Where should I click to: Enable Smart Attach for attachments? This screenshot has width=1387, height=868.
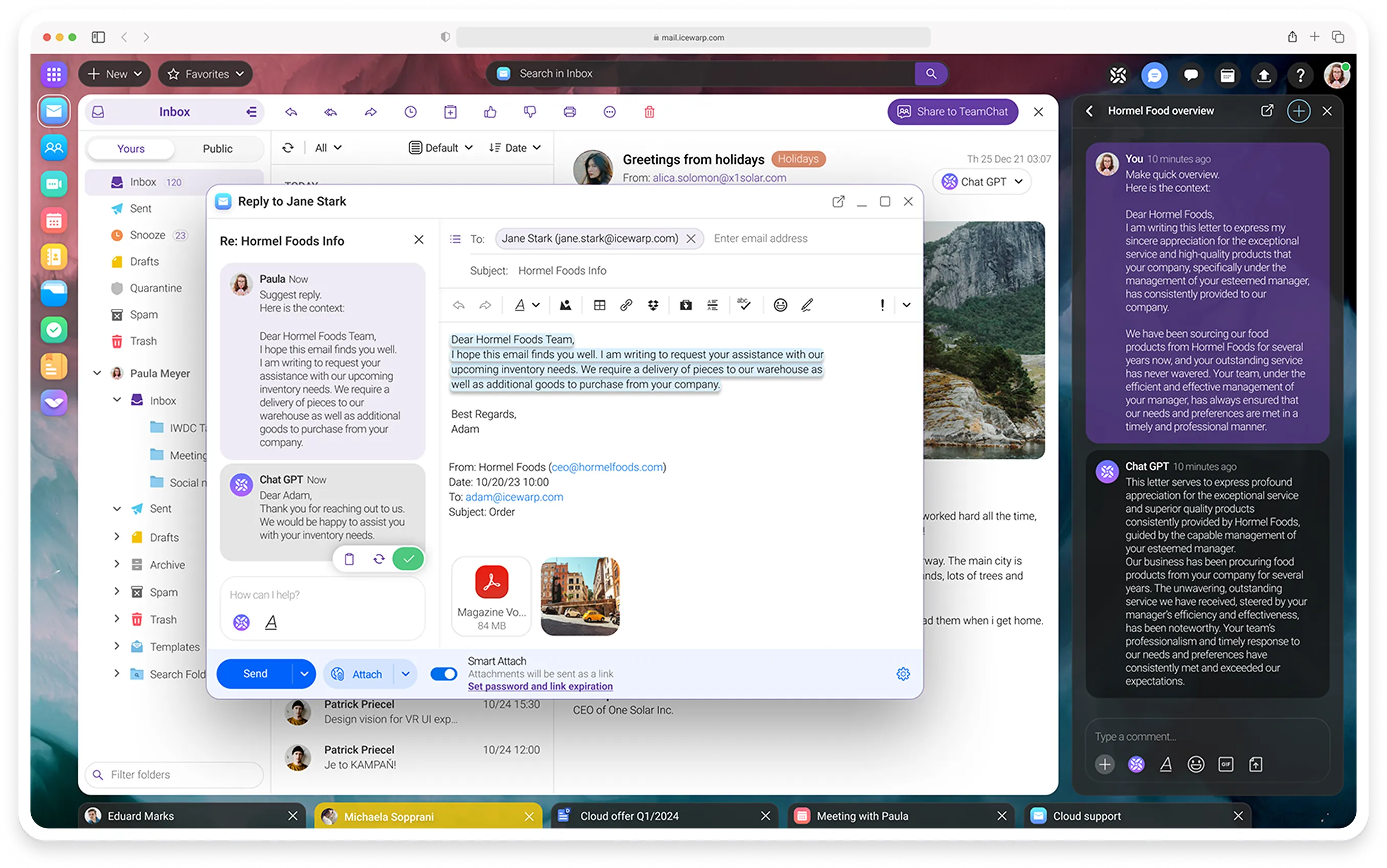click(x=443, y=673)
